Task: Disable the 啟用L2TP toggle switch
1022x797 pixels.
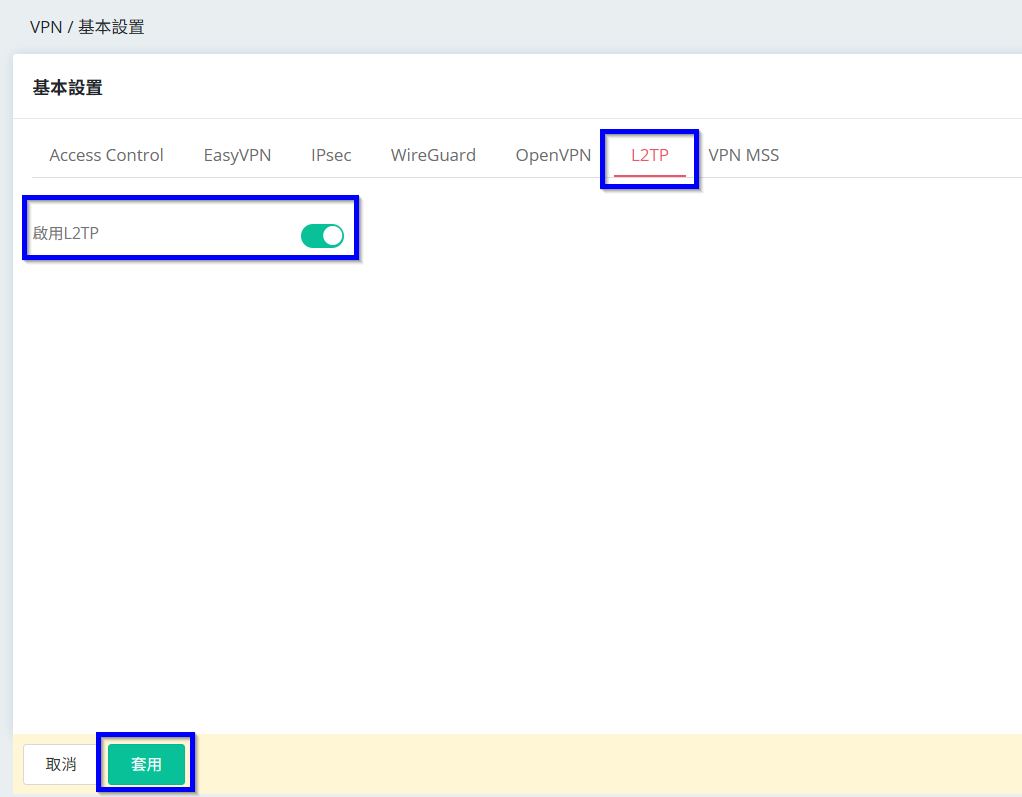Action: 322,235
